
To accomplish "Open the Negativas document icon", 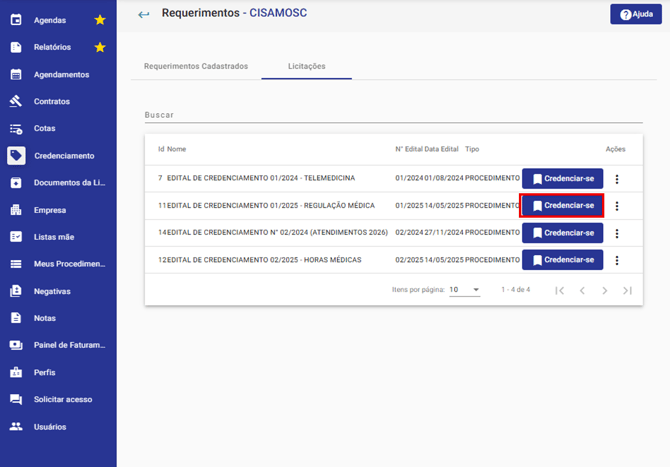I will (x=16, y=291).
